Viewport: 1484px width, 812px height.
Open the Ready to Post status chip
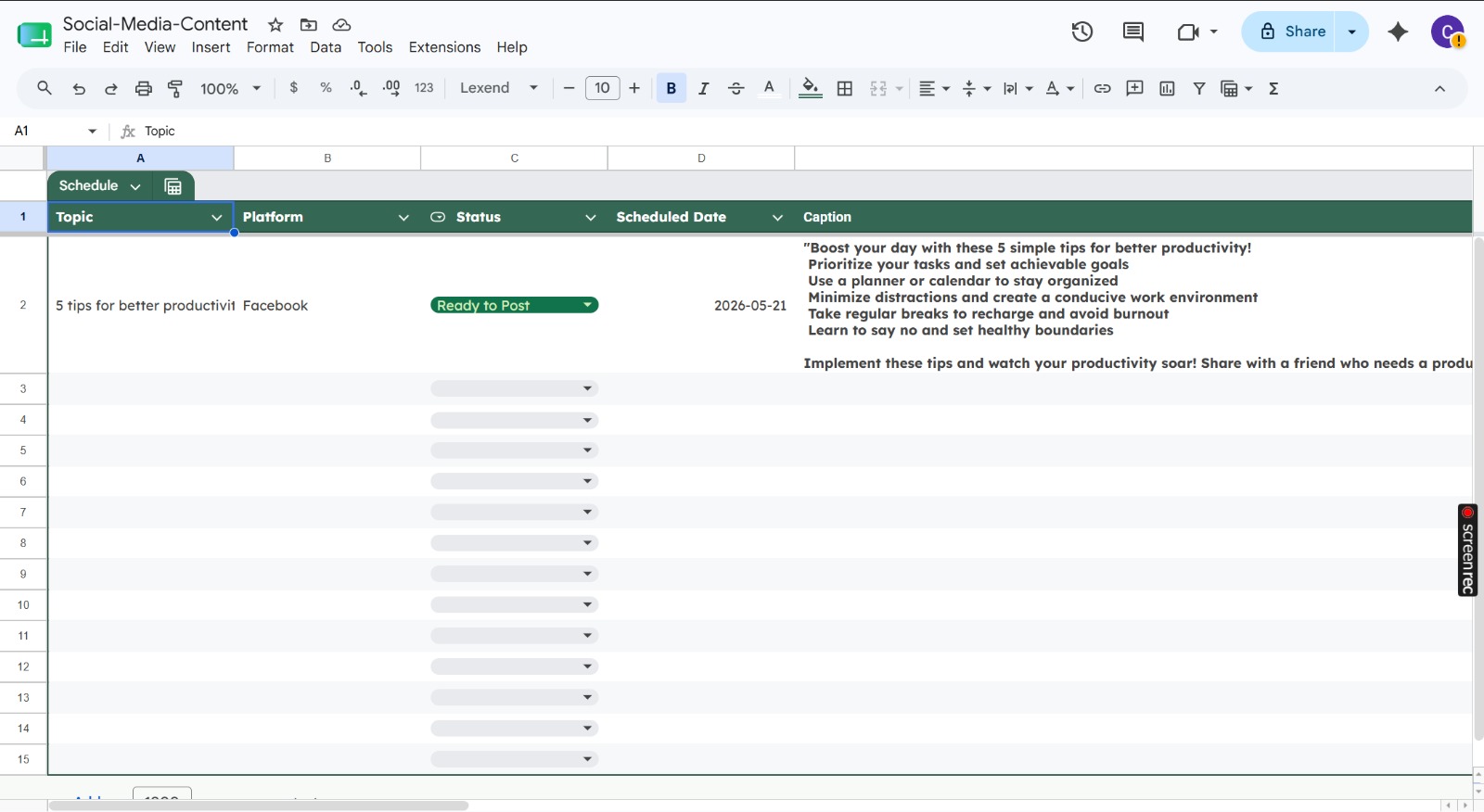pyautogui.click(x=514, y=305)
